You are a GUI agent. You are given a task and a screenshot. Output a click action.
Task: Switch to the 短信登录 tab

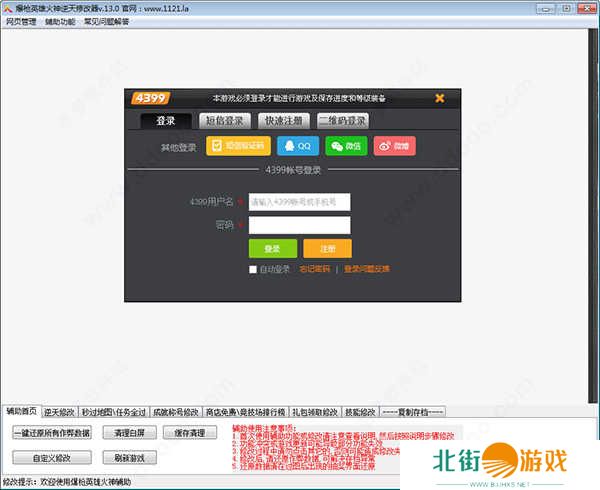click(x=223, y=121)
